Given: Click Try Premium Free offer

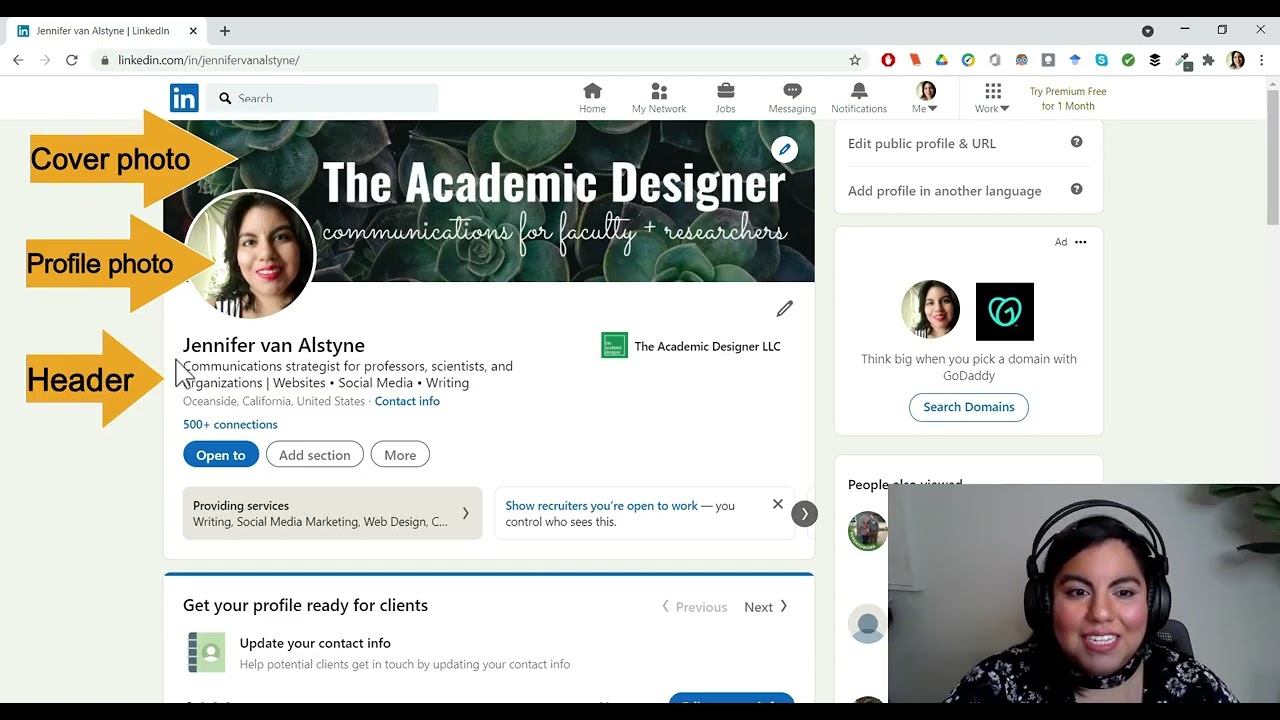Looking at the screenshot, I should pos(1068,98).
